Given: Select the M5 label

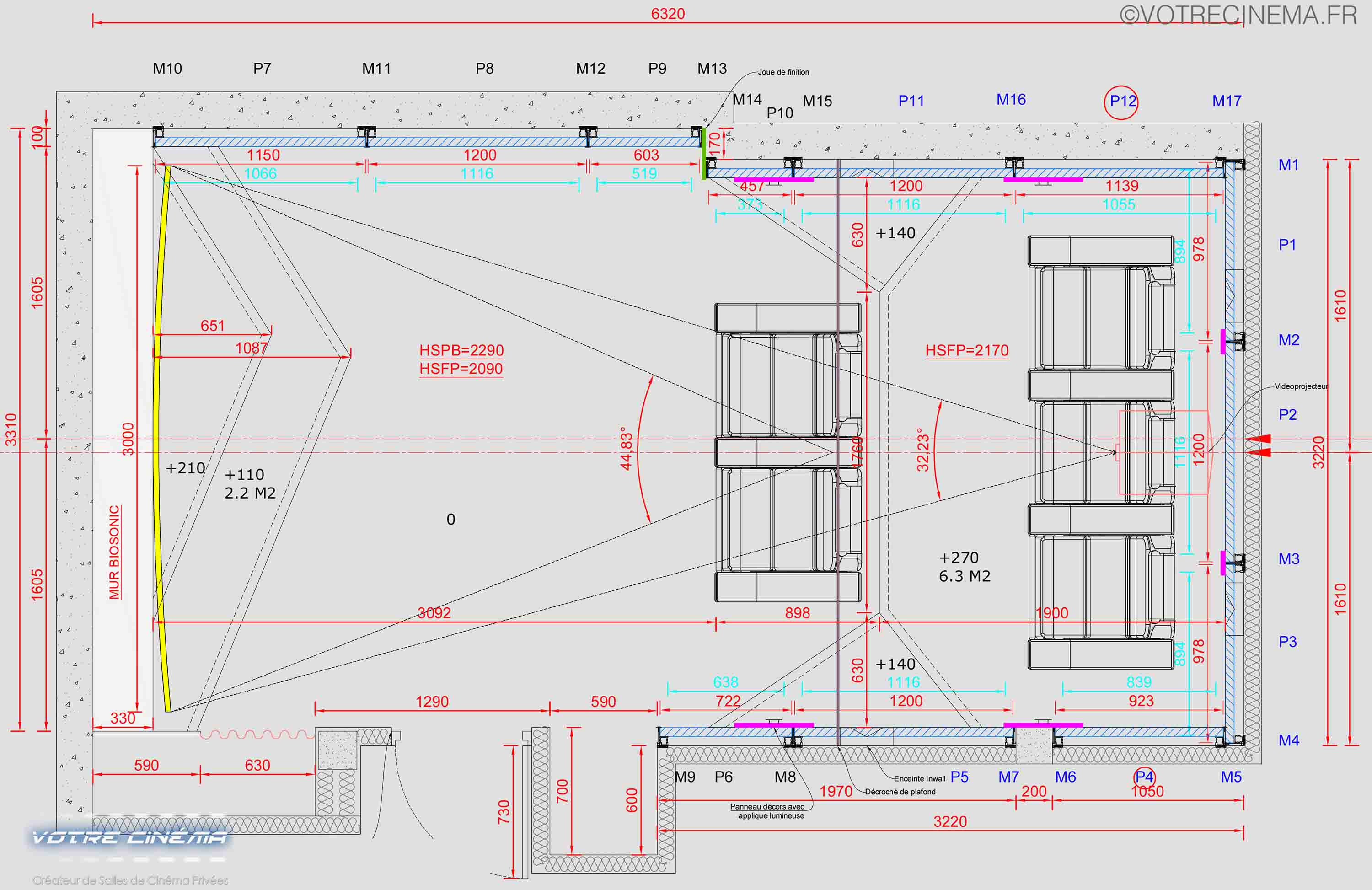Looking at the screenshot, I should (x=1231, y=777).
